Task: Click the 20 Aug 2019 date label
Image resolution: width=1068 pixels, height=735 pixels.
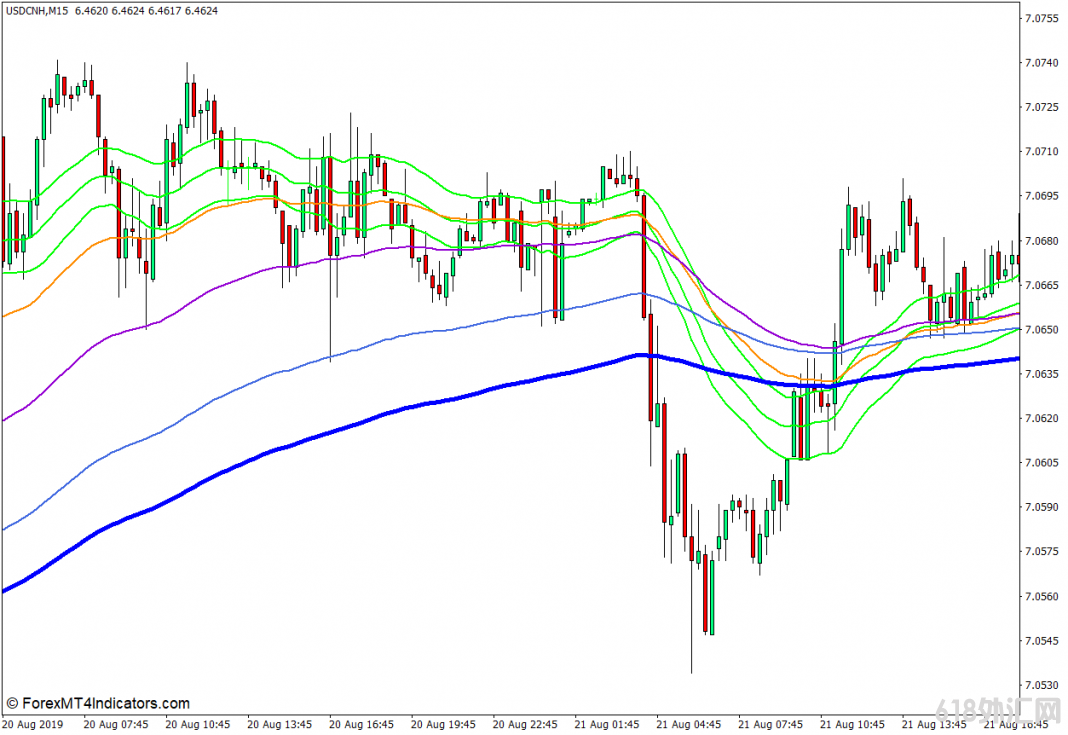Action: 35,723
